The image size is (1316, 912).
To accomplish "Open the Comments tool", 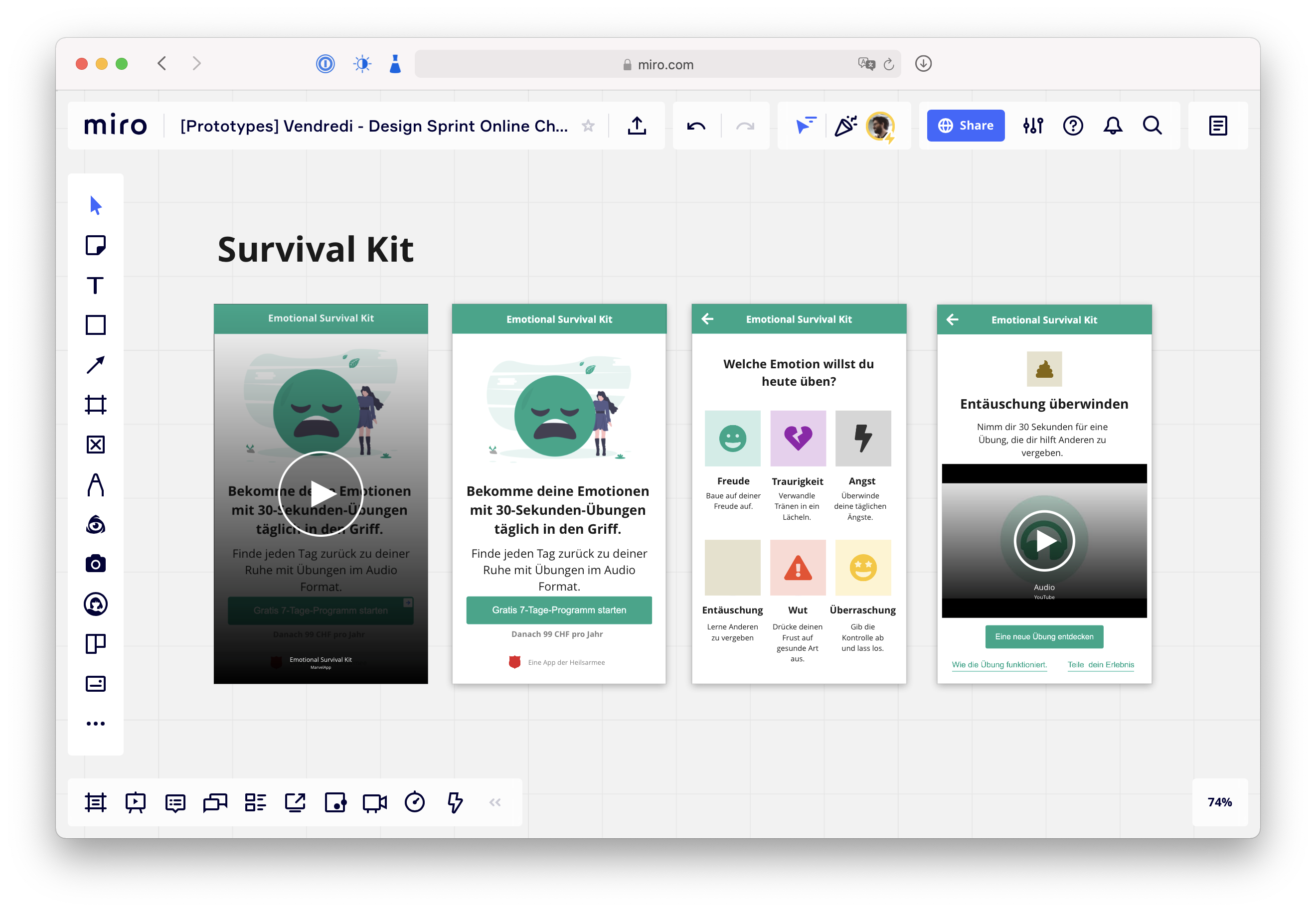I will [174, 802].
